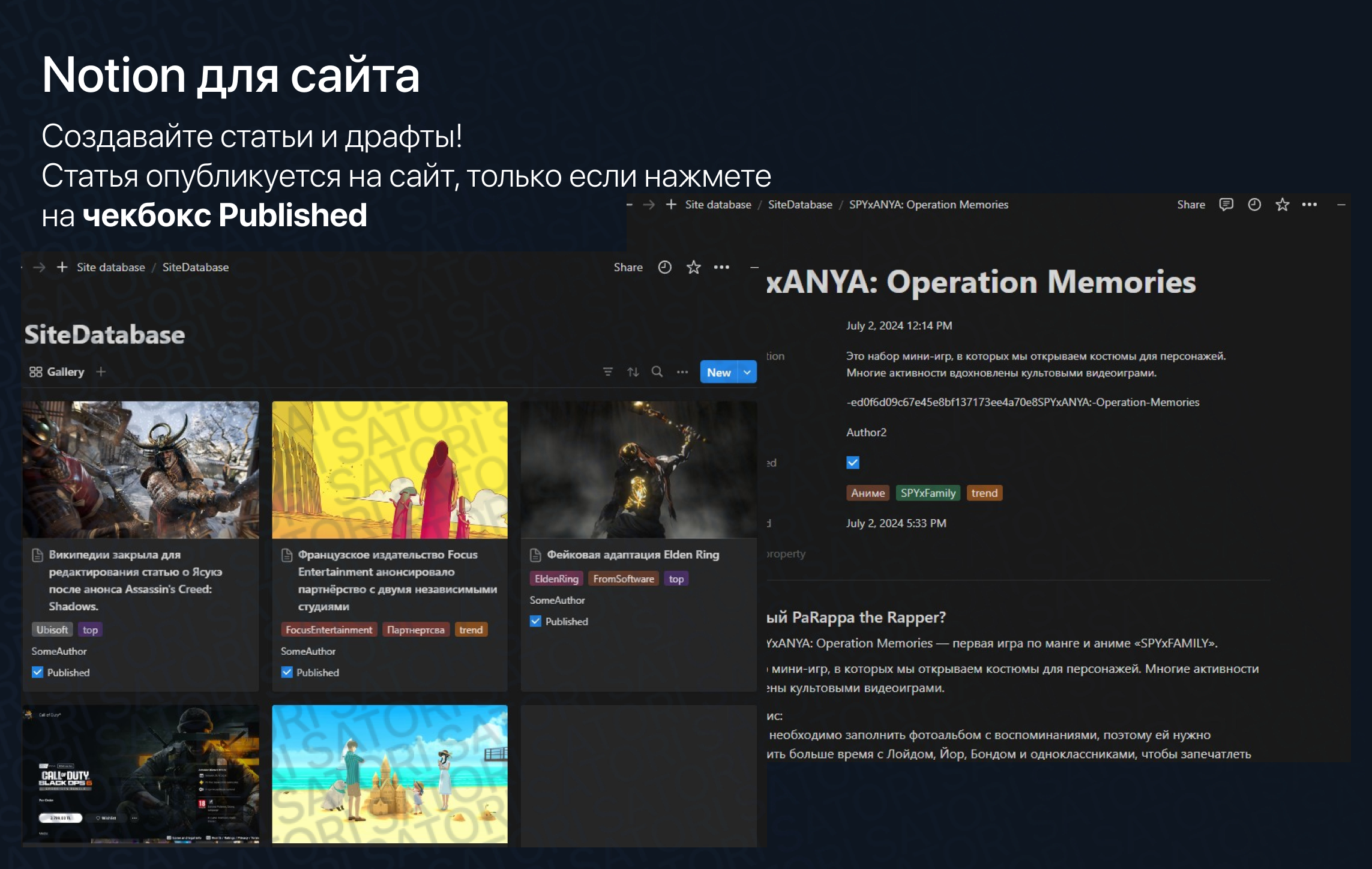1372x869 pixels.
Task: Click the orange trend tag on SPYxANYA page
Action: [984, 493]
